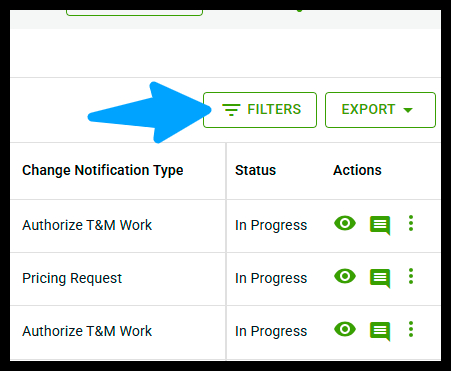View the first Authorize T&M Work entry via eye icon
Image resolution: width=451 pixels, height=371 pixels.
pyautogui.click(x=345, y=223)
